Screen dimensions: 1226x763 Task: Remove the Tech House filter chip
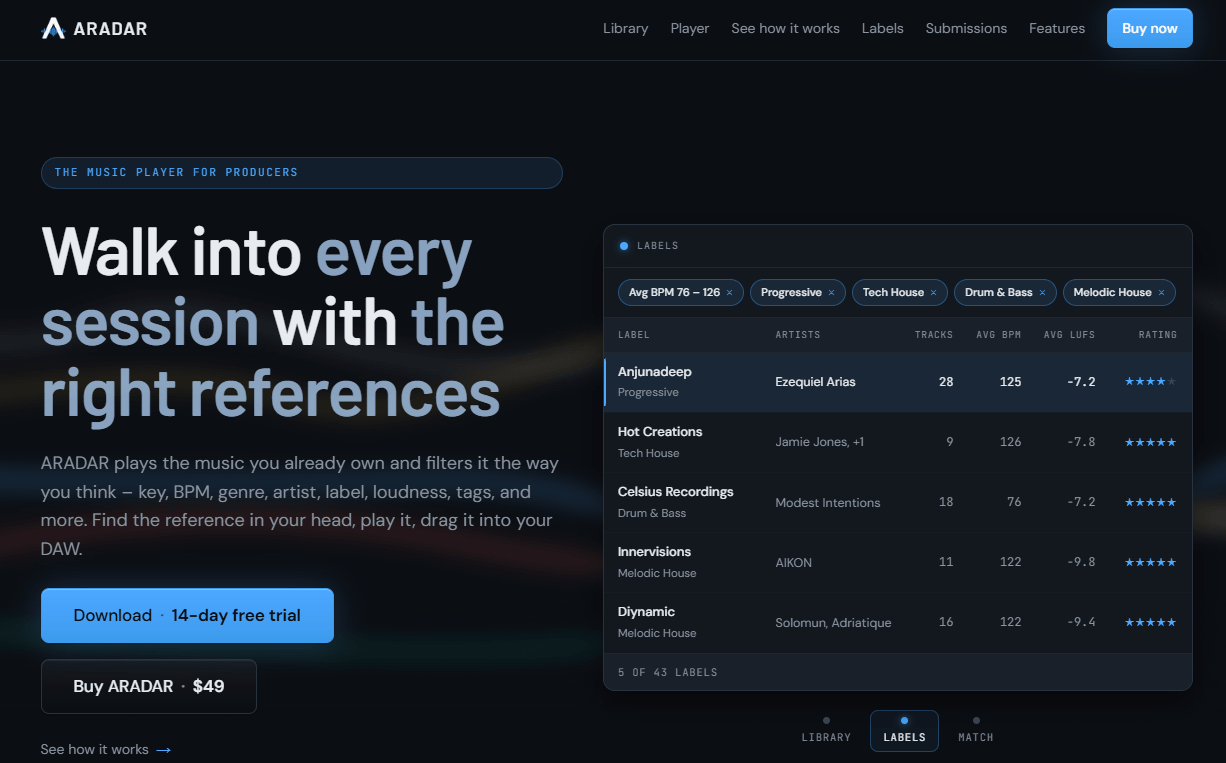(933, 293)
